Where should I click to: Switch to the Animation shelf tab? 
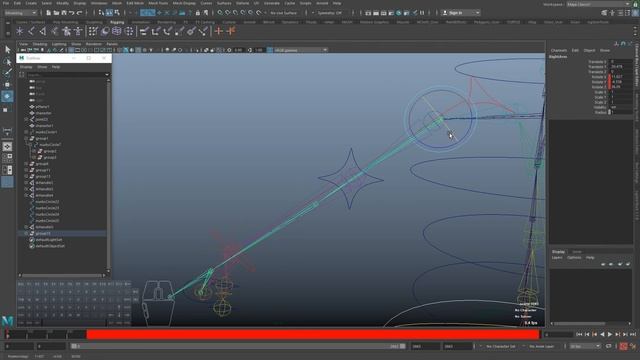[140, 22]
